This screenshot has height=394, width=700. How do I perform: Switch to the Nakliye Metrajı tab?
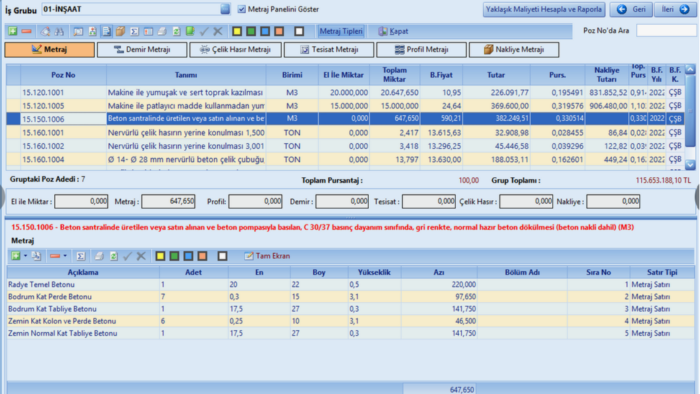(514, 50)
